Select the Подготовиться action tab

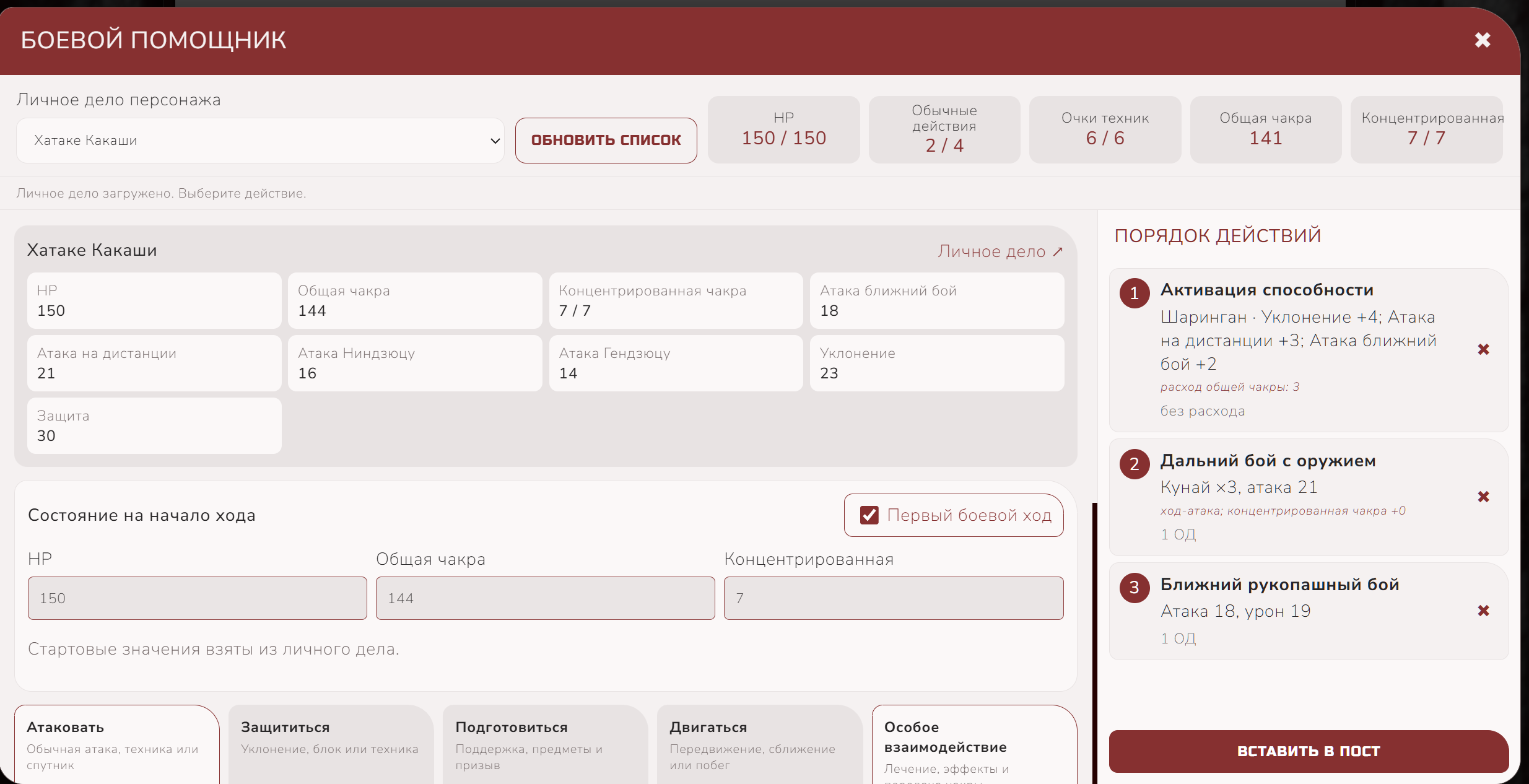coord(545,745)
